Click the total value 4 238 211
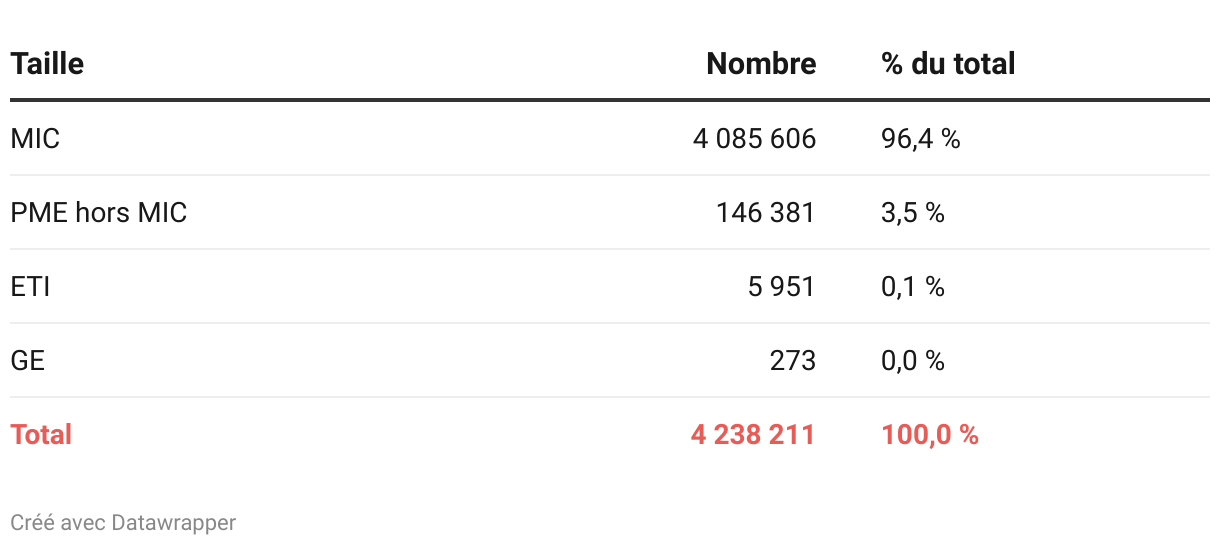 pos(753,435)
